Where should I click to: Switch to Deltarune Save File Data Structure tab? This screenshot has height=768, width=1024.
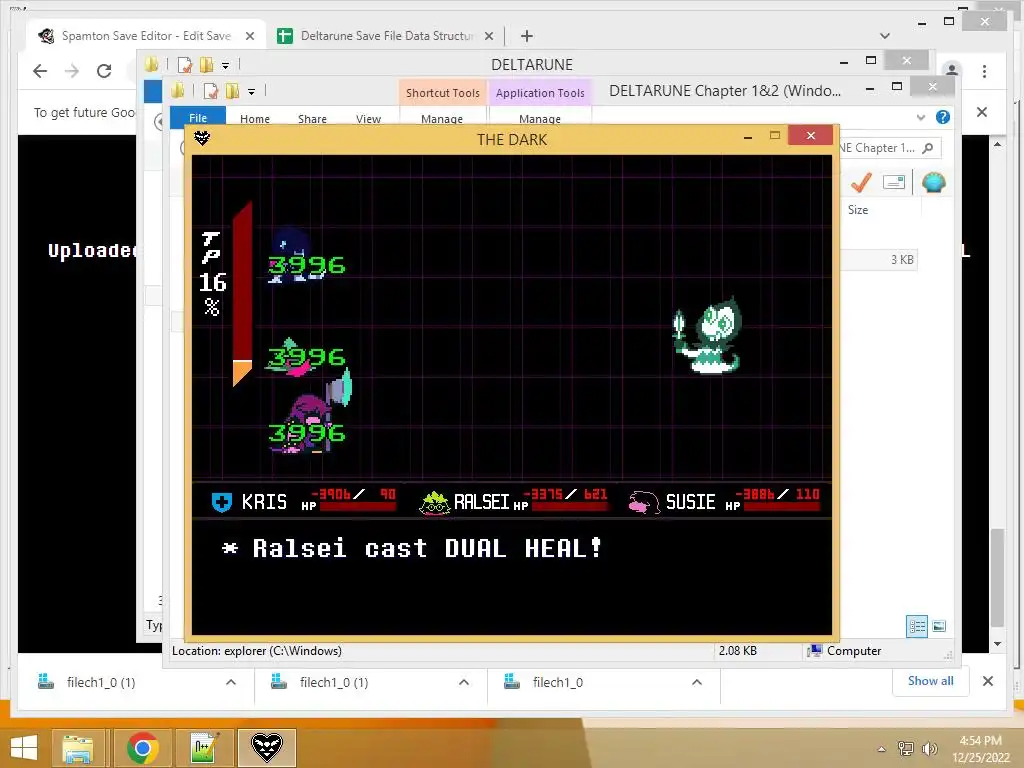pyautogui.click(x=386, y=36)
